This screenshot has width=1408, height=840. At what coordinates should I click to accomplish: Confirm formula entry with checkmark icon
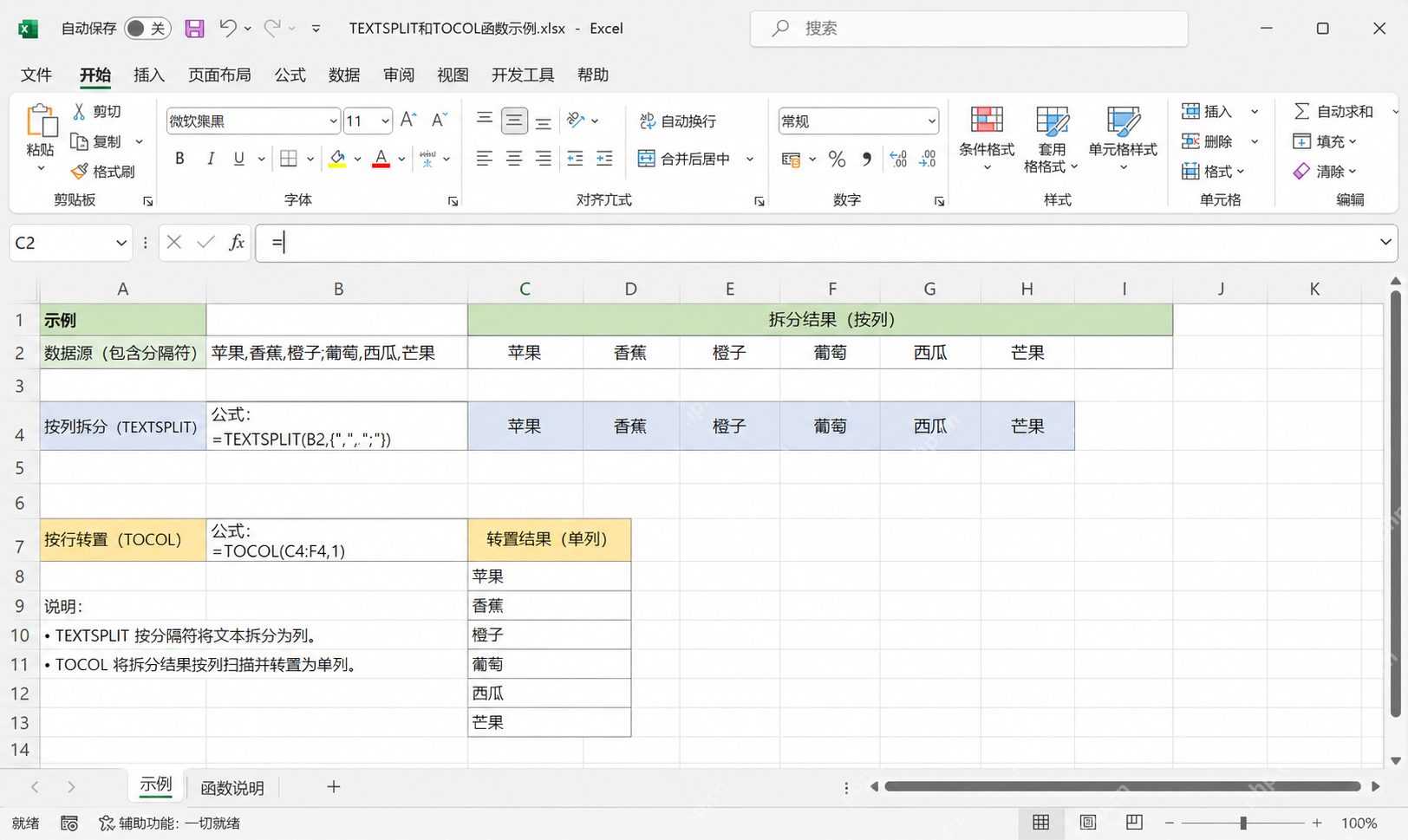click(205, 243)
